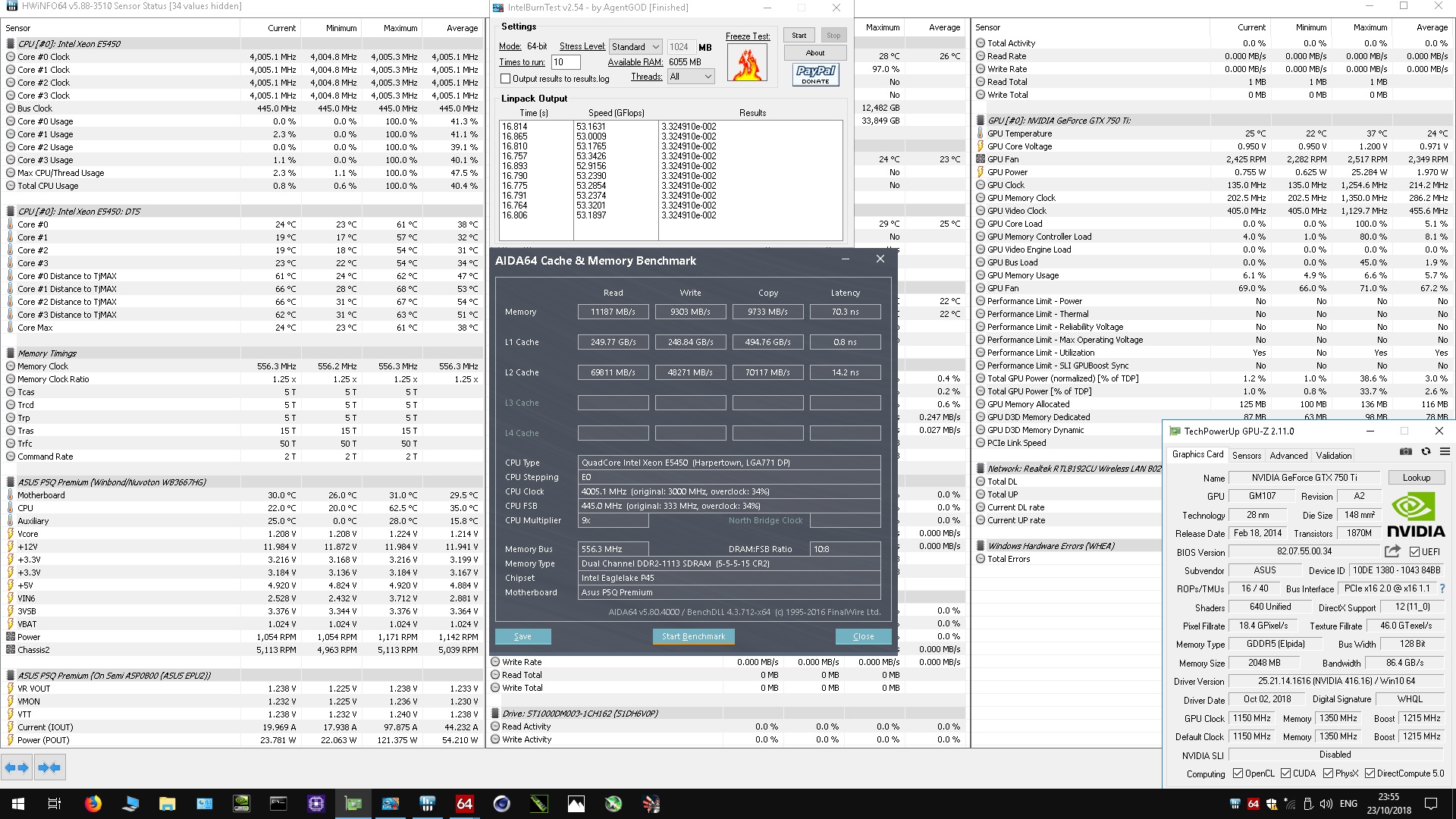Screen dimensions: 1456x819
Task: Click the AIDA64 Memory Read value box
Action: [x=613, y=312]
